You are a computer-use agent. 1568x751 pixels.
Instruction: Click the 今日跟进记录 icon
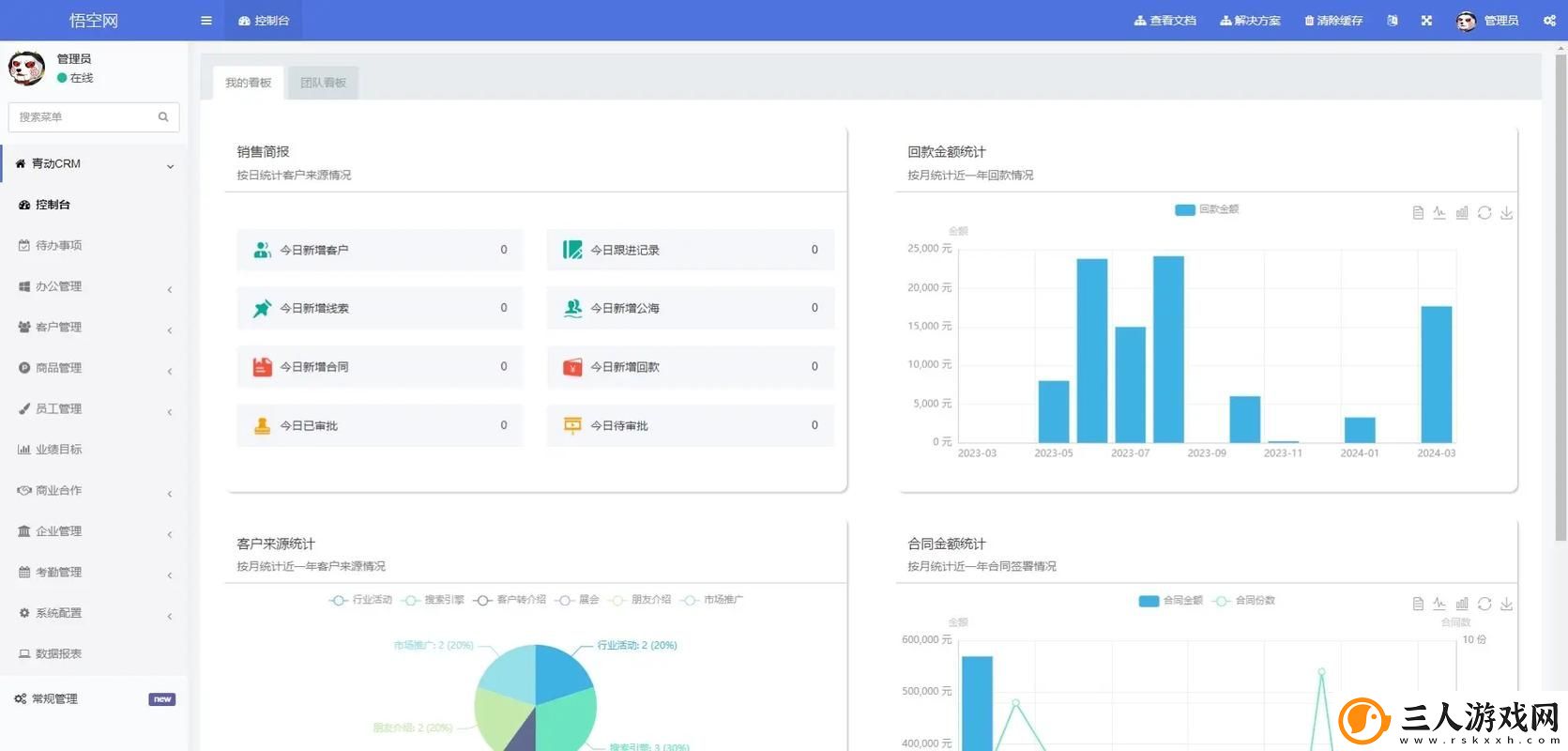click(x=572, y=250)
